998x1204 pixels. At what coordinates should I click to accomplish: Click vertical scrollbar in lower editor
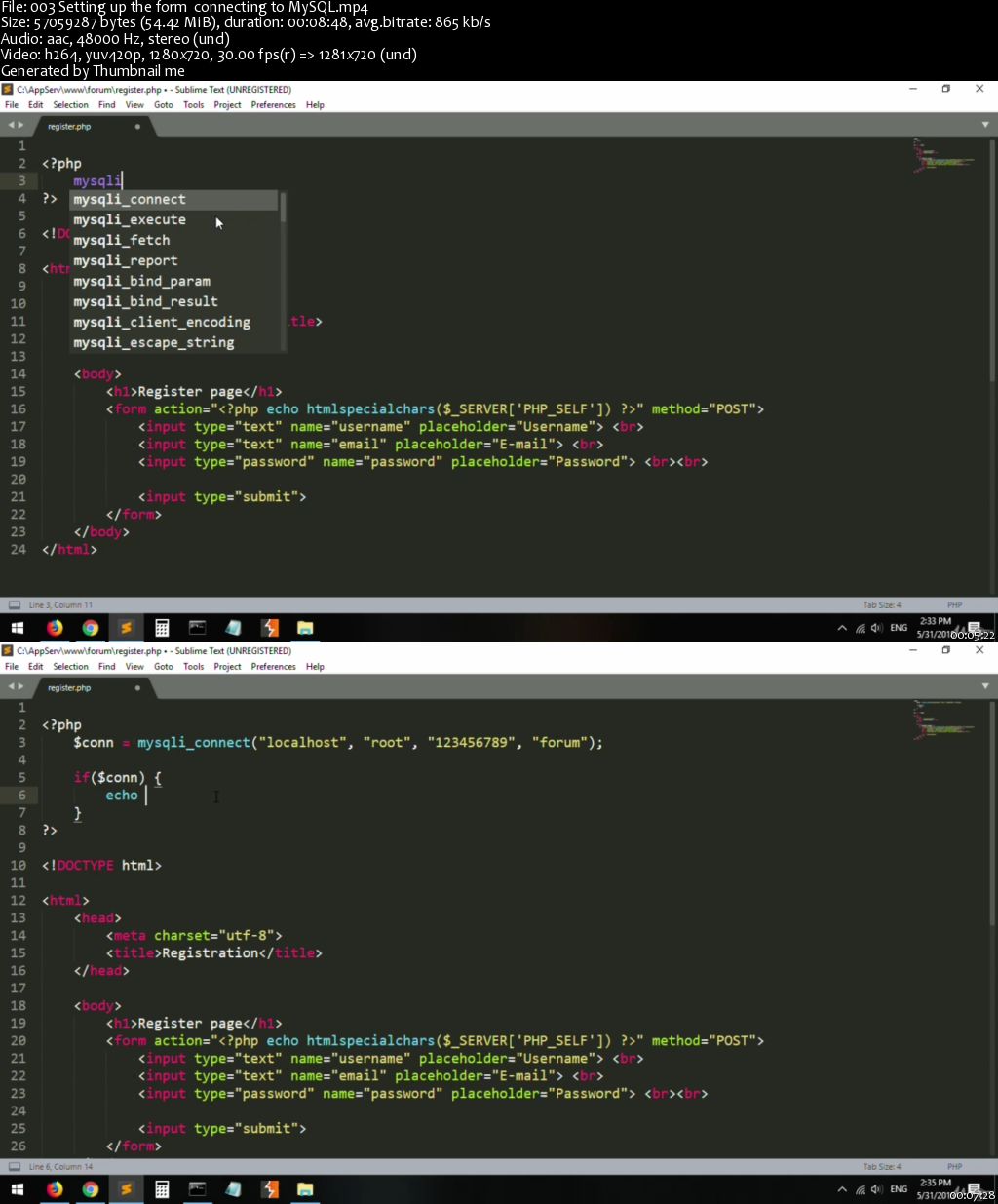click(992, 814)
